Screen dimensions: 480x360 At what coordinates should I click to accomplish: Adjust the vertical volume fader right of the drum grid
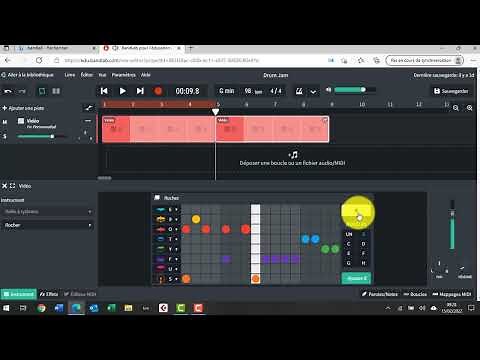coord(452,225)
